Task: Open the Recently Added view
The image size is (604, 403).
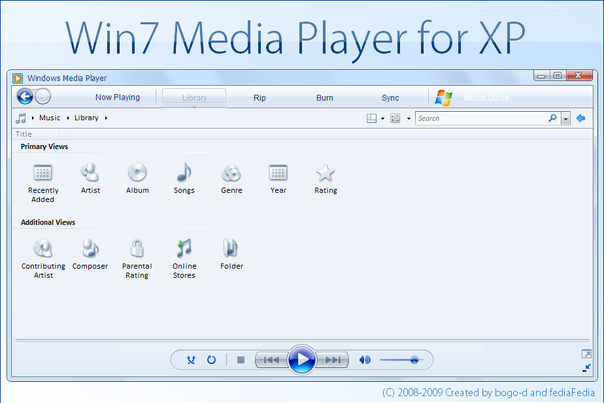Action: (43, 183)
